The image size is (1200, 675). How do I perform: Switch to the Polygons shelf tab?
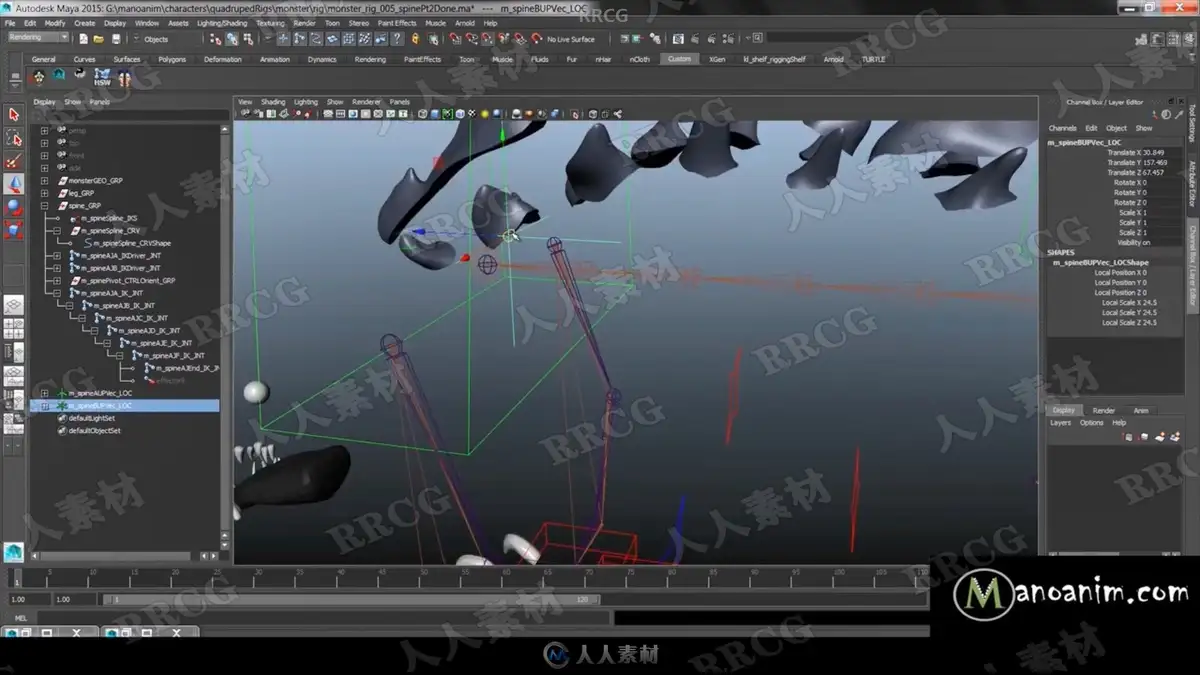tap(172, 59)
